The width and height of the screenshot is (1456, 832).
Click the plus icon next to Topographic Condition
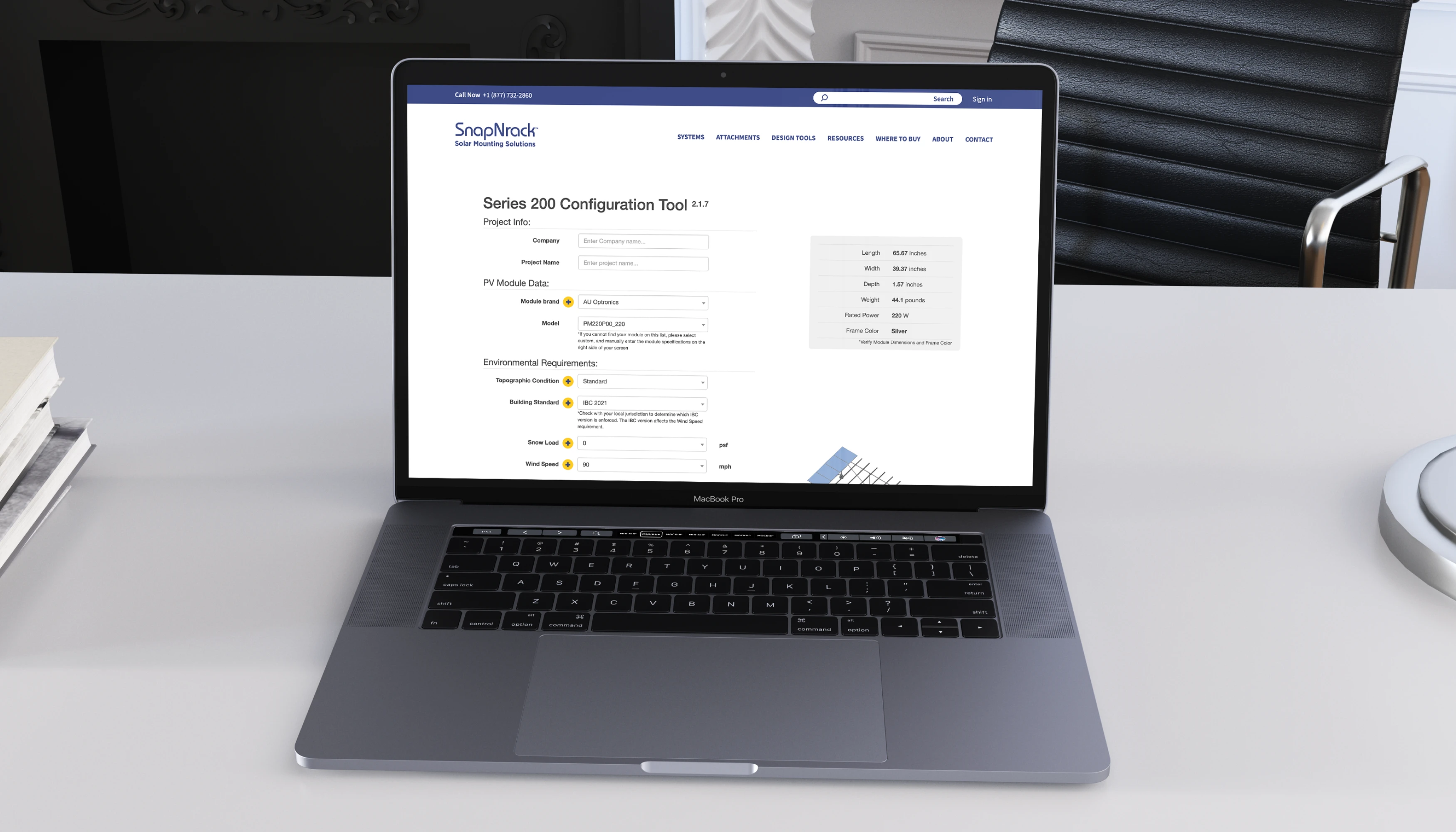point(568,381)
